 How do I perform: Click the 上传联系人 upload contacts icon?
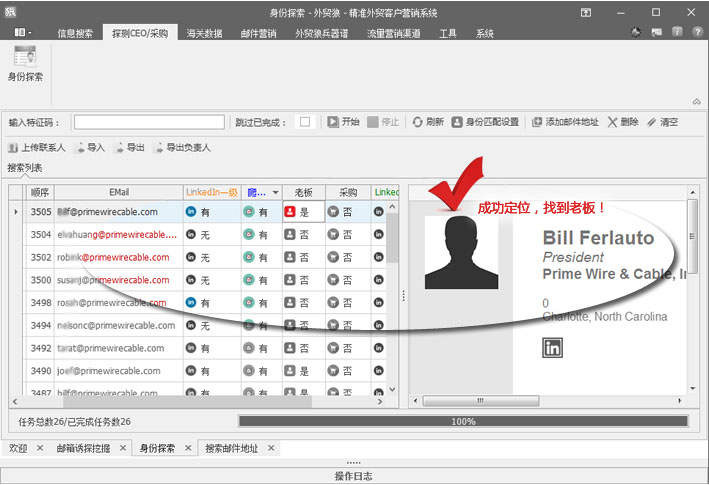click(13, 148)
